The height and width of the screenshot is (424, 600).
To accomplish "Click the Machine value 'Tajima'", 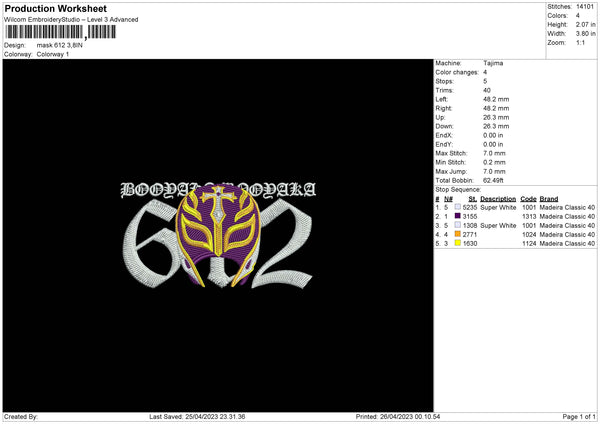I will click(x=493, y=63).
